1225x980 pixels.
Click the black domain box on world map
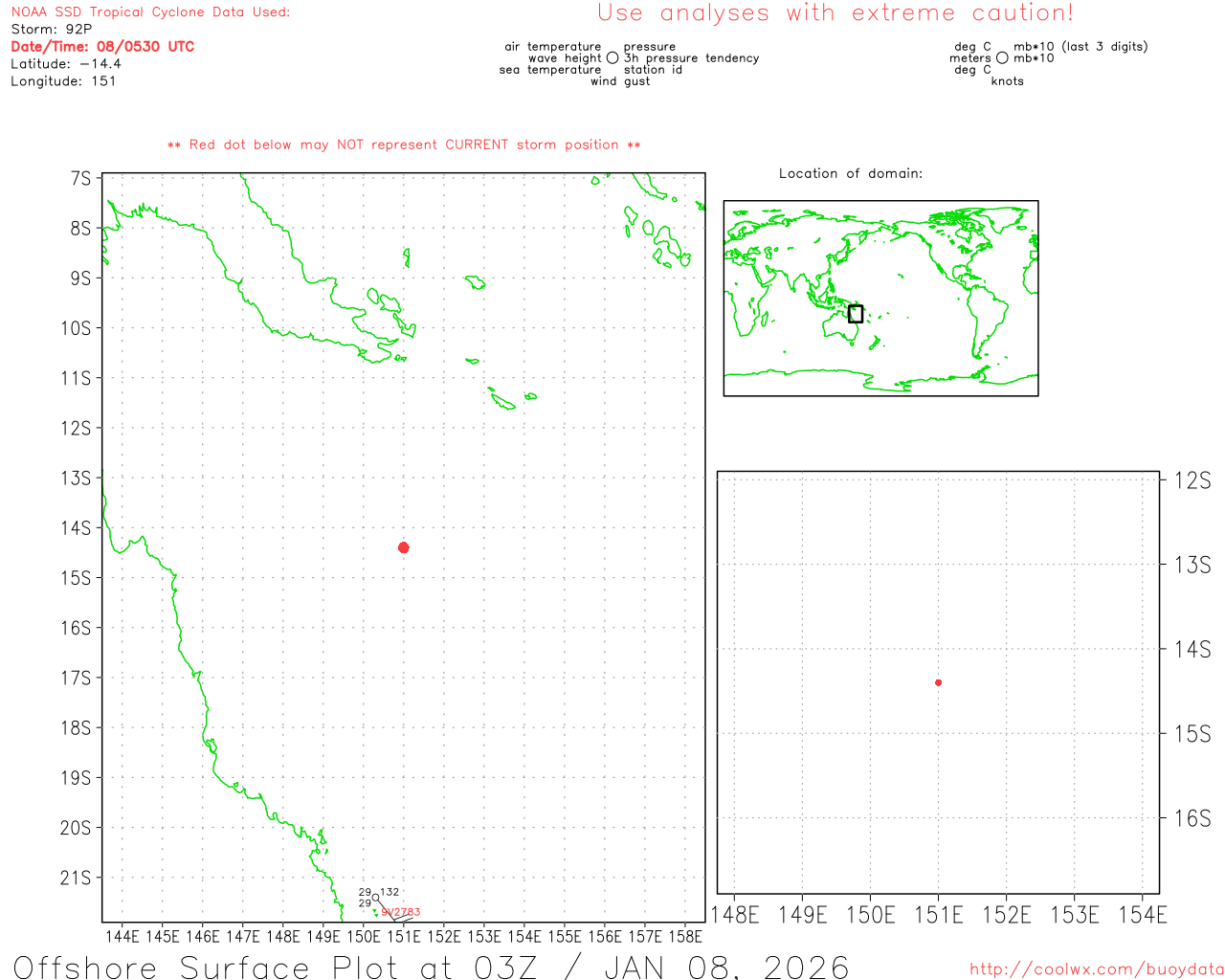[856, 314]
